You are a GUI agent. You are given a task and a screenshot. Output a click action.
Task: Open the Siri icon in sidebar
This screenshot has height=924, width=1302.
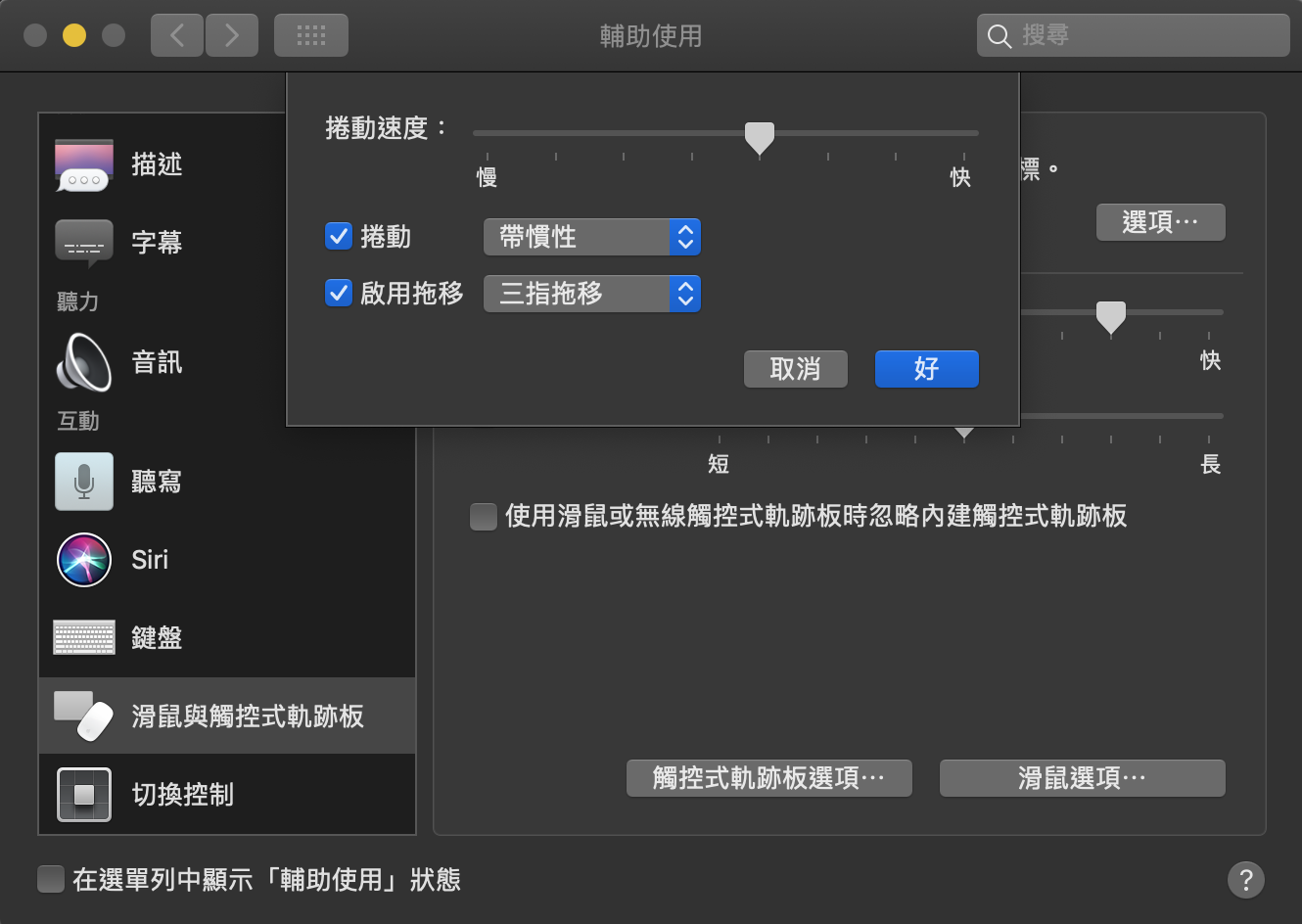pos(84,560)
